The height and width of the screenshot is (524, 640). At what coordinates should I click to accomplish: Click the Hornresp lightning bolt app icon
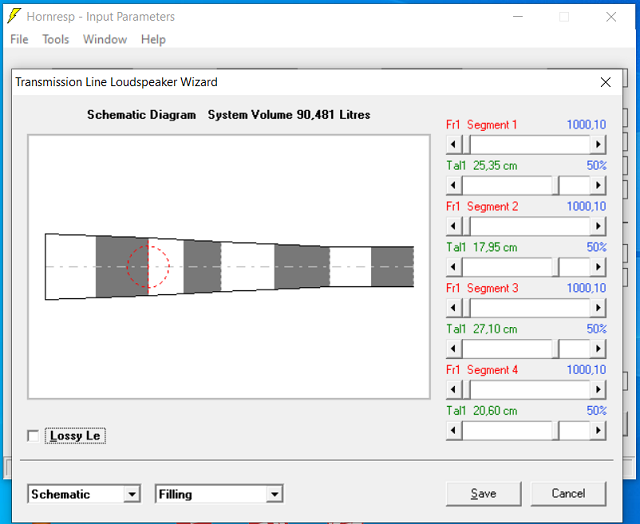pyautogui.click(x=14, y=16)
